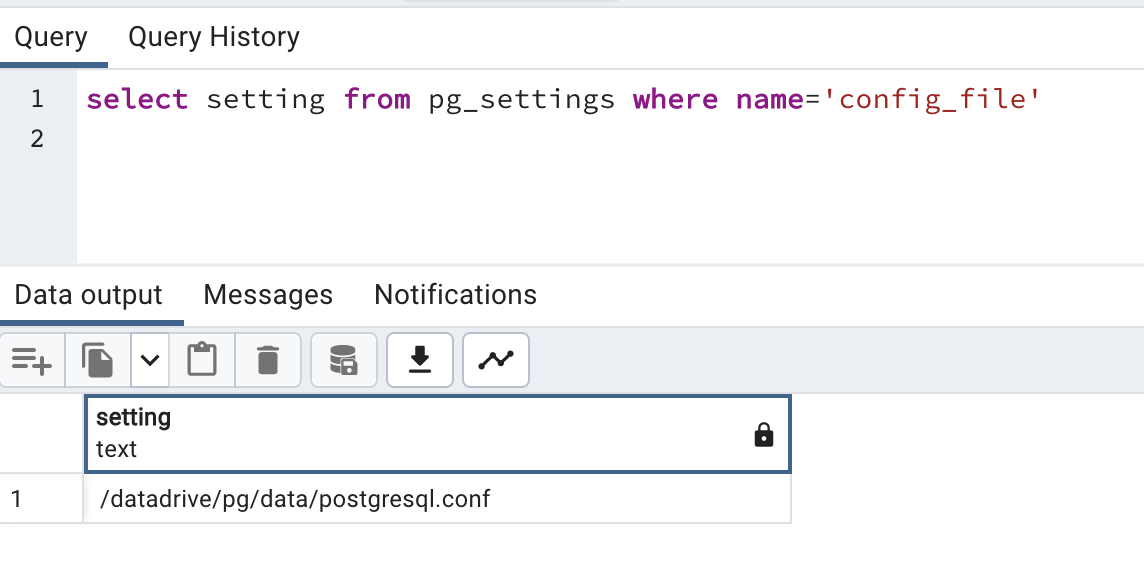View the Notifications tab
Viewport: 1144px width, 574px height.
(x=455, y=295)
